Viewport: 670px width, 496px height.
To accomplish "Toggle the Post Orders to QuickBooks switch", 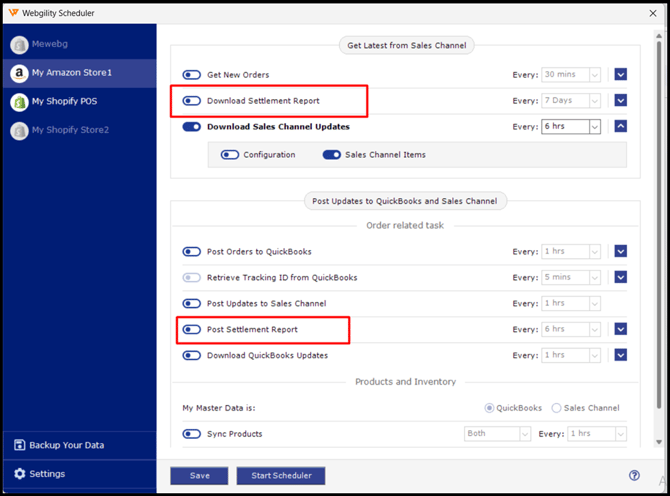I will tap(191, 251).
